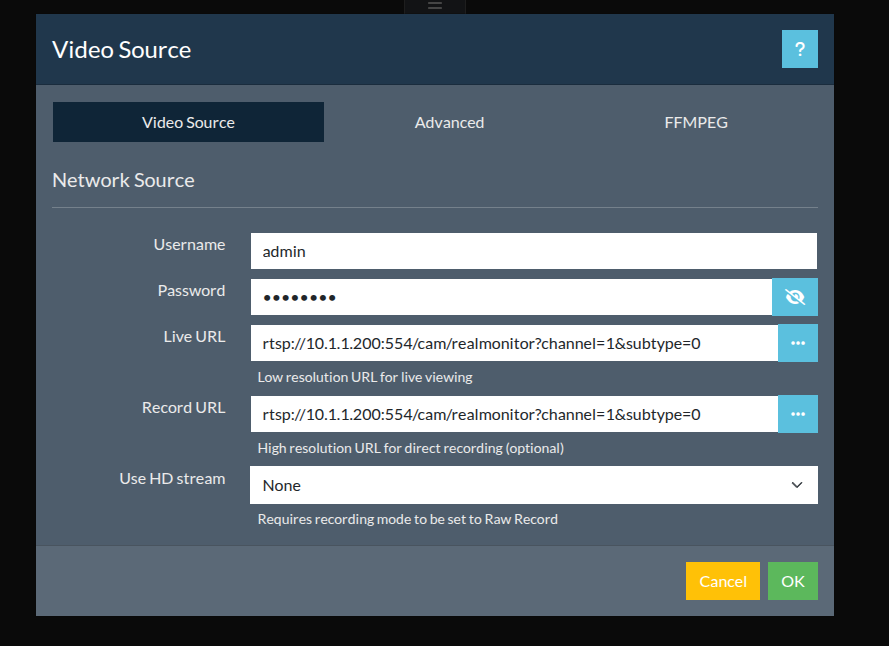Select the FFMPEG tab
This screenshot has height=646, width=889.
pos(696,122)
